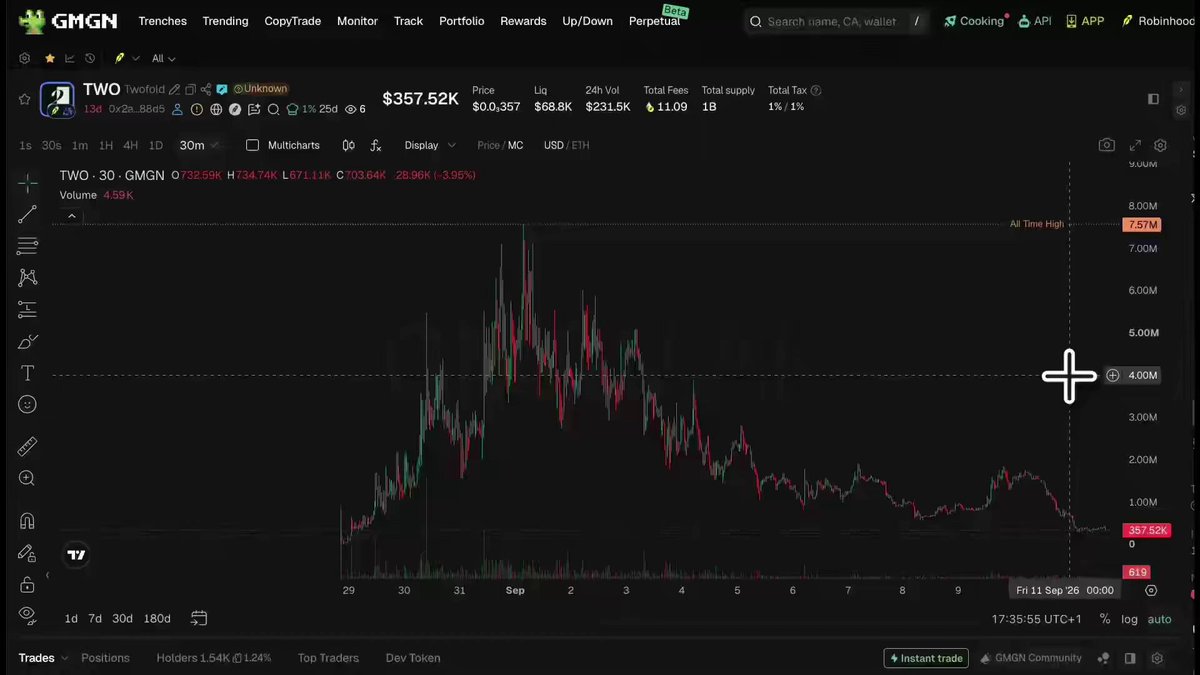Copy contract address 0x2a...88d5
The image size is (1200, 675).
click(x=137, y=109)
